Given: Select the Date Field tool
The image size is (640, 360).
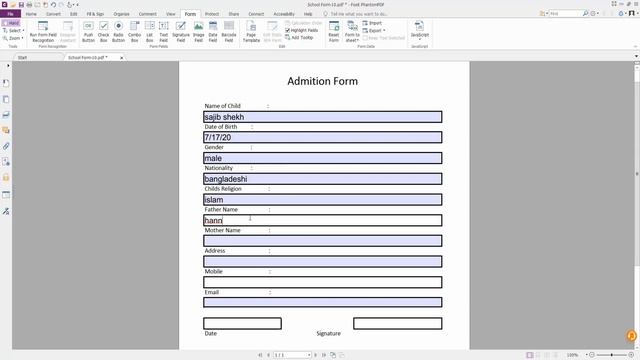Looking at the screenshot, I should (213, 31).
